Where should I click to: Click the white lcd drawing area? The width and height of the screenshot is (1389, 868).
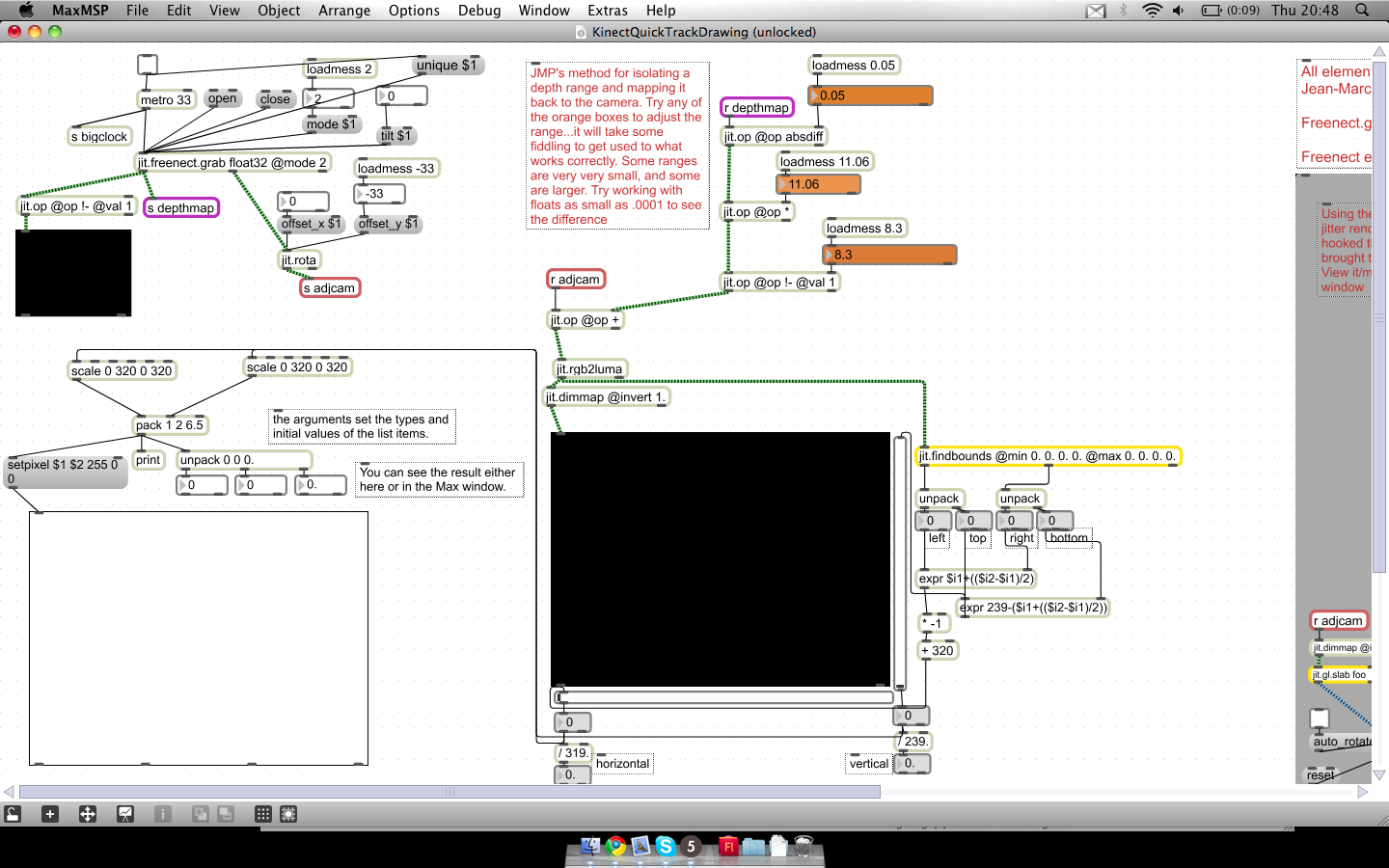(x=198, y=638)
